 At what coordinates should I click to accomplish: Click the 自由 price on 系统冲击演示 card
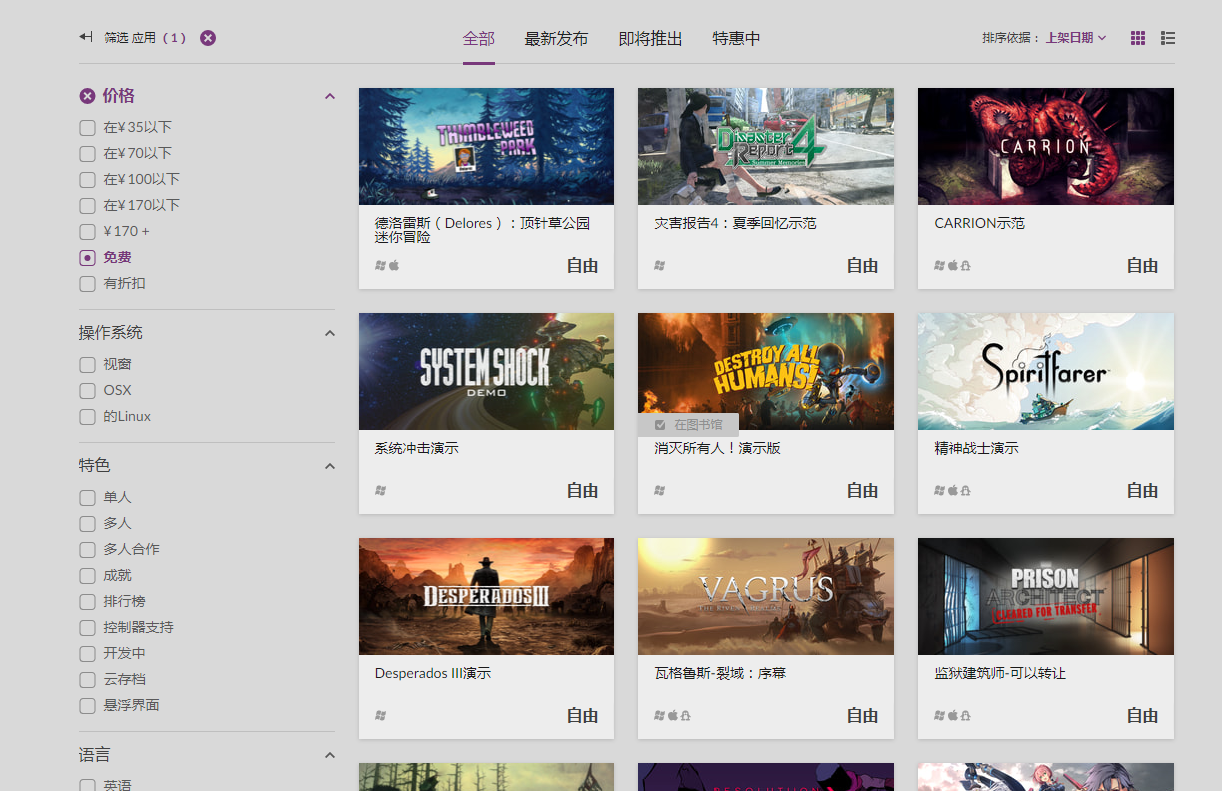(x=582, y=490)
